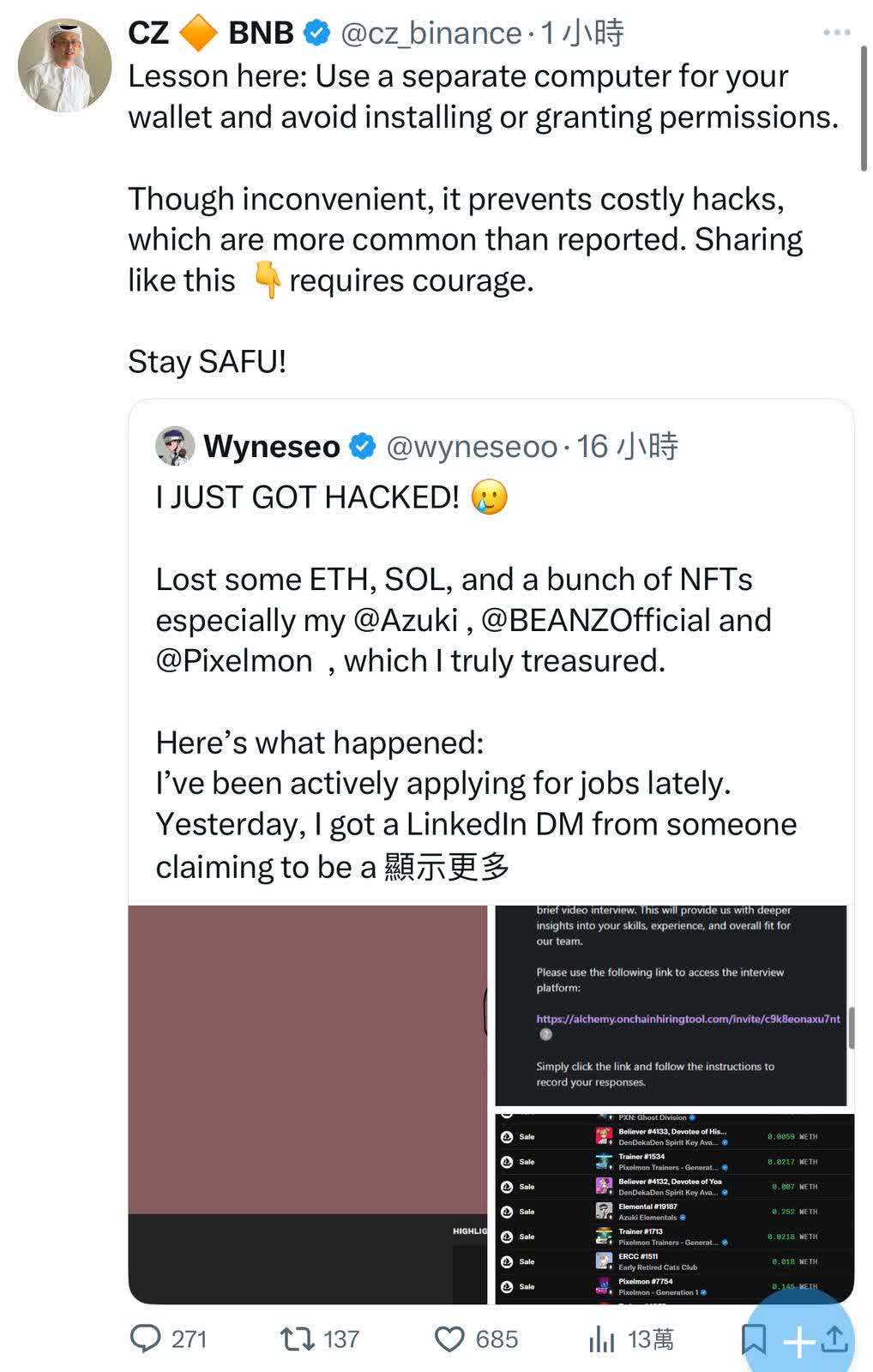Open Wyneseo's small avatar in quoted tweet
Screen dimensions: 873x1372
pos(175,446)
